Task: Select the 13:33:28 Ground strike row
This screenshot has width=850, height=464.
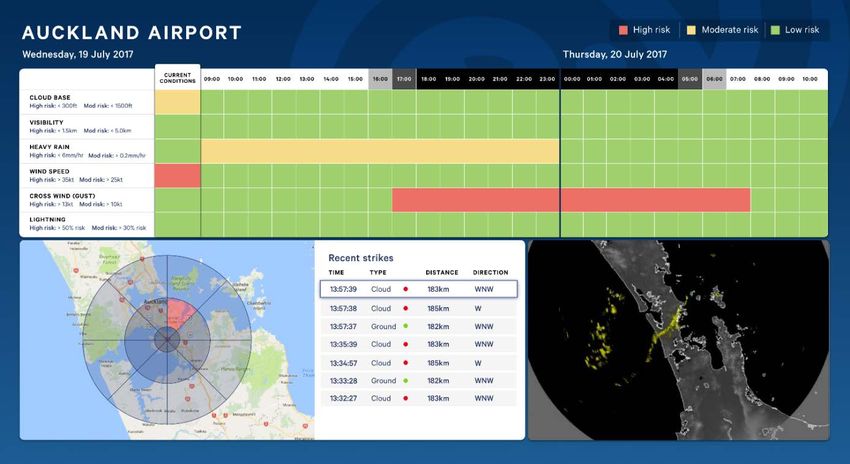Action: click(418, 381)
